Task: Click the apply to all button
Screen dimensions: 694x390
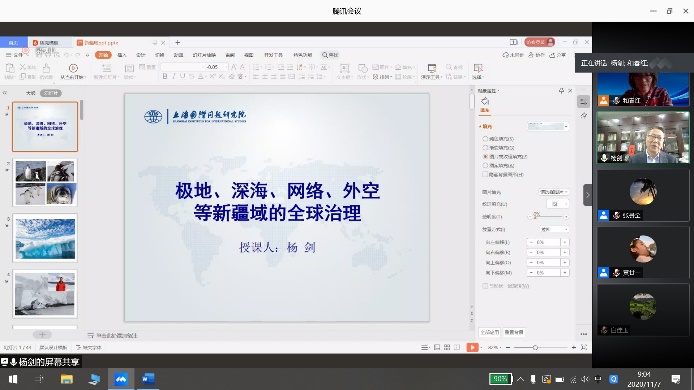Action: click(490, 332)
